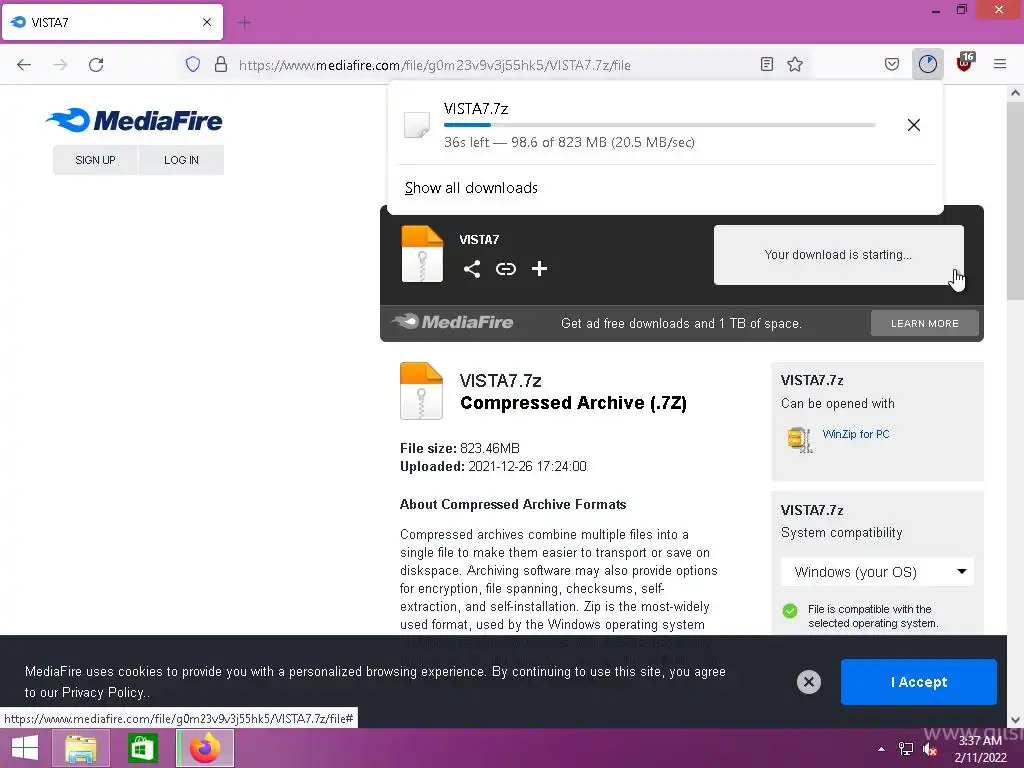Image resolution: width=1024 pixels, height=768 pixels.
Task: Cancel the VISTA7.7z download
Action: click(914, 125)
